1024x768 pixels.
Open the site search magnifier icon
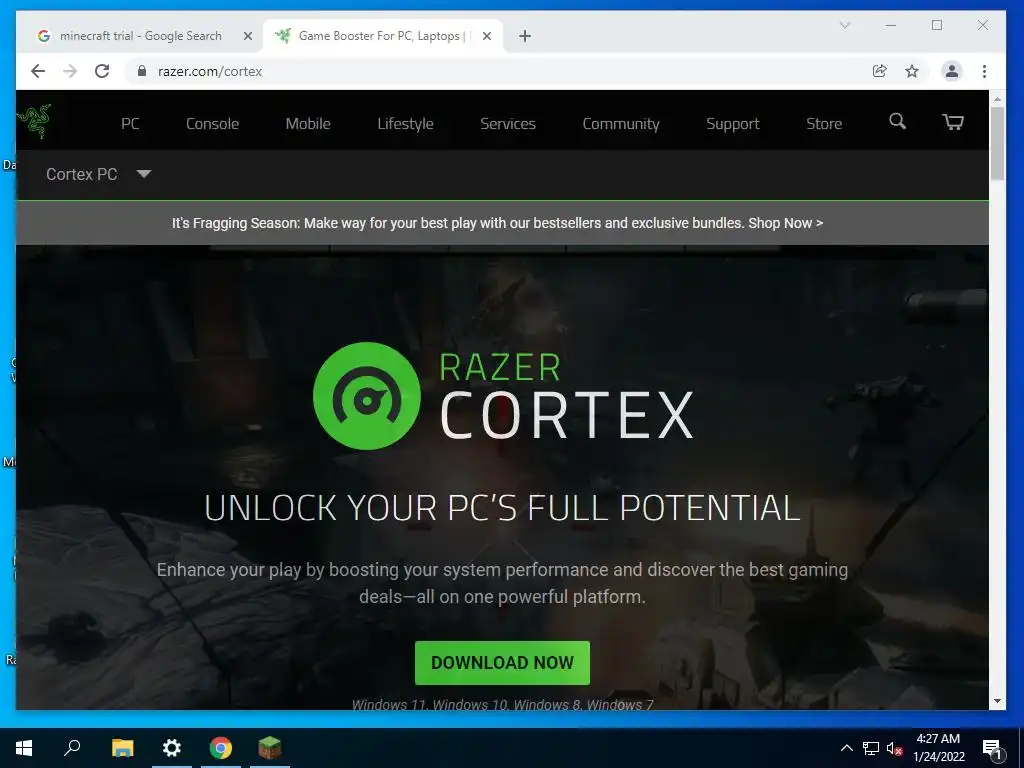pos(897,121)
